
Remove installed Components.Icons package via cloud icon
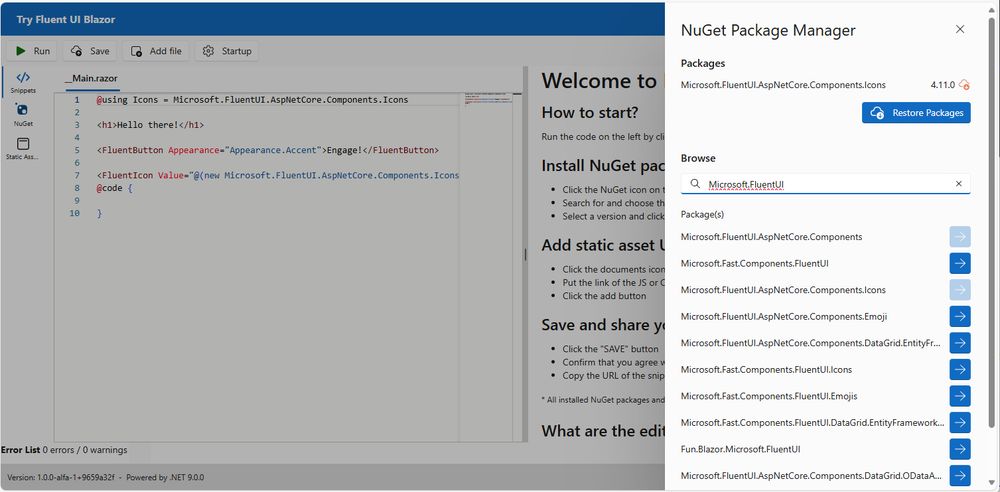pos(964,85)
